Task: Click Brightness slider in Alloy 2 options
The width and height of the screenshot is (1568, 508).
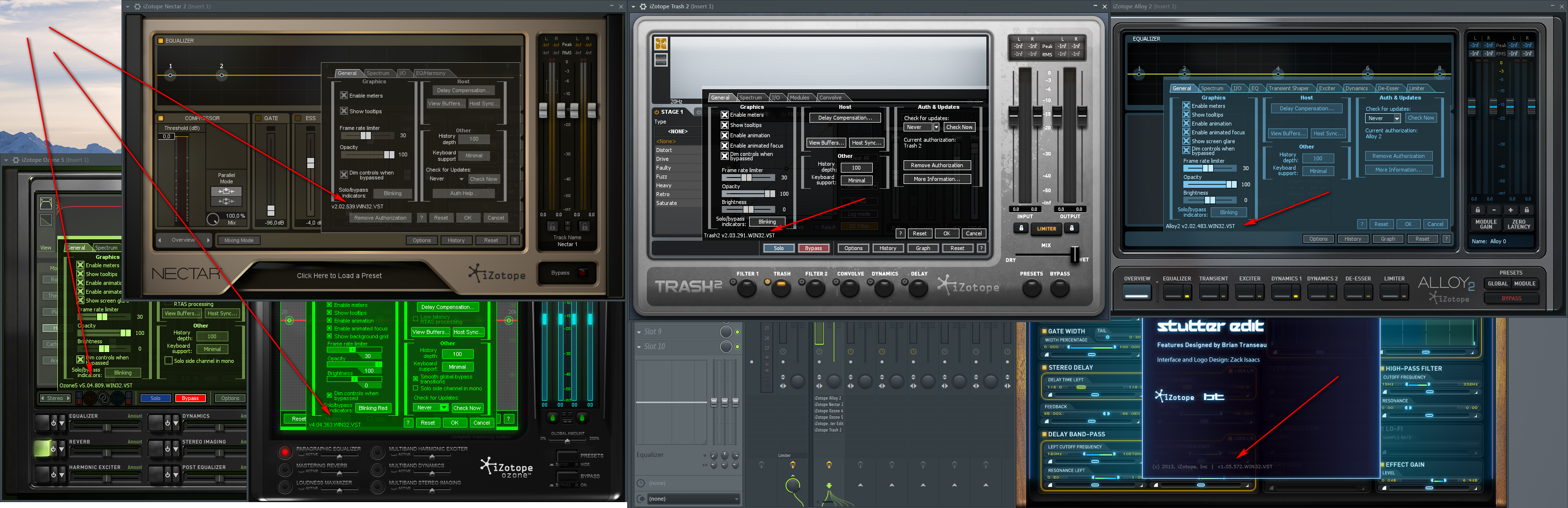Action: [1209, 200]
